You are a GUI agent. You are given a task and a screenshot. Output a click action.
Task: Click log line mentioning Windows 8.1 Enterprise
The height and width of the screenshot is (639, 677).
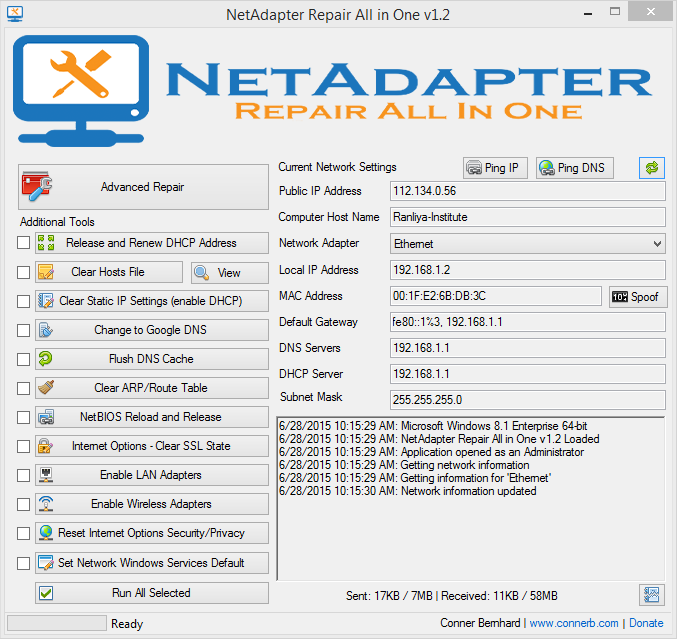[x=433, y=426]
